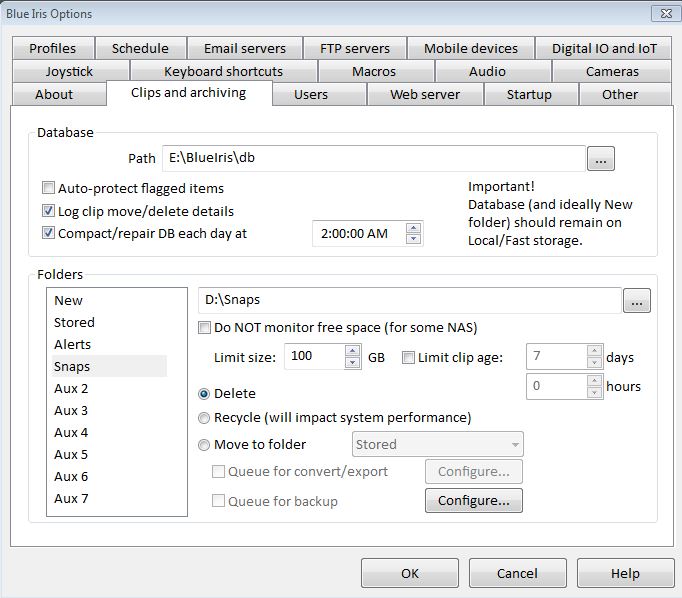Screen dimensions: 682x598
Task: Increase clip age days with up arrow
Action: coord(594,351)
